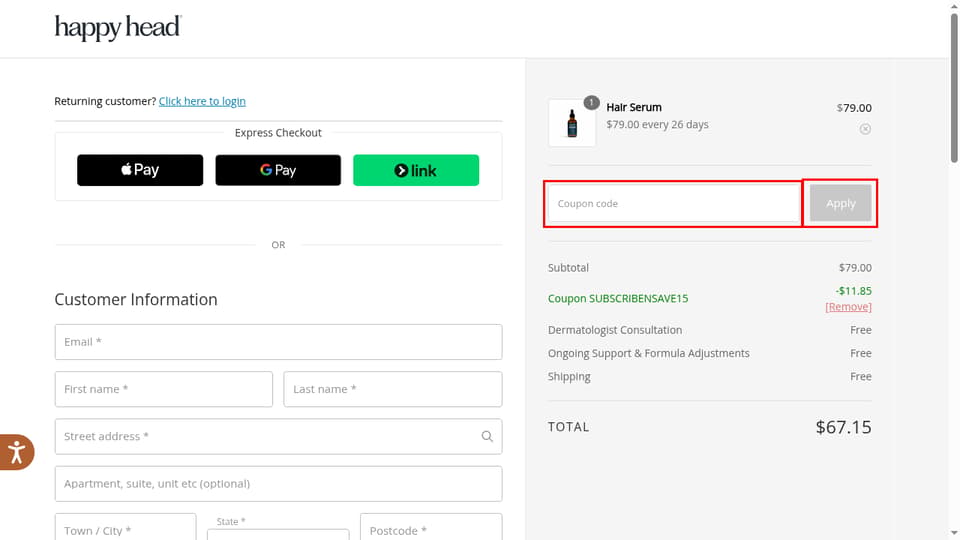Image resolution: width=960 pixels, height=540 pixels.
Task: Click the Apply coupon button
Action: (x=841, y=203)
